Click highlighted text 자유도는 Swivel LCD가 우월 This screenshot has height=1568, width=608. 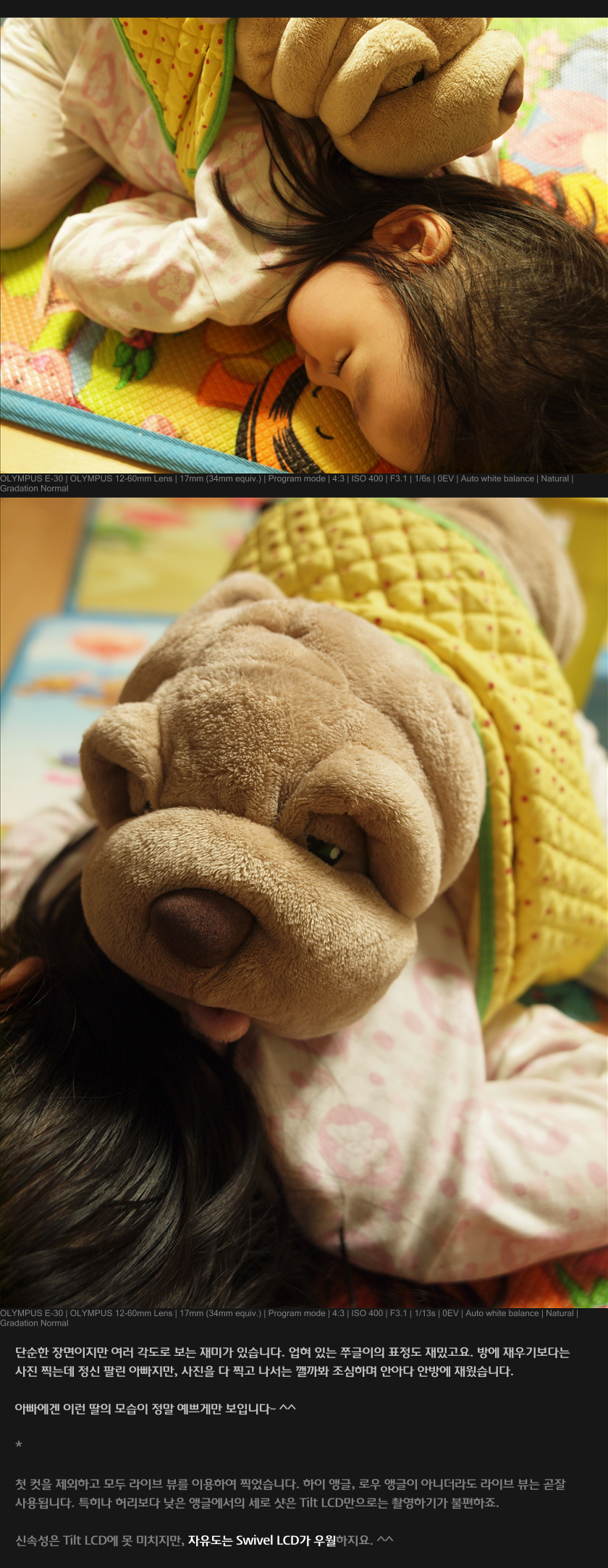262,1540
